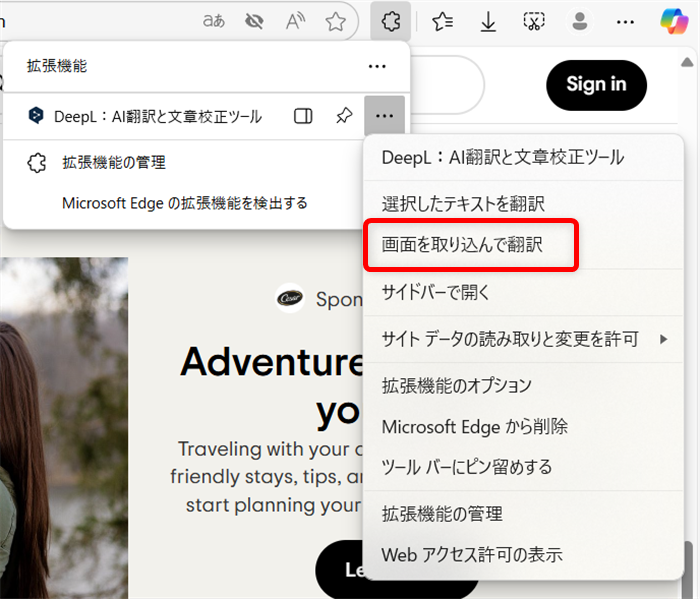Select Microsoft Edge から削除 option
This screenshot has width=700, height=599.
pyautogui.click(x=474, y=426)
